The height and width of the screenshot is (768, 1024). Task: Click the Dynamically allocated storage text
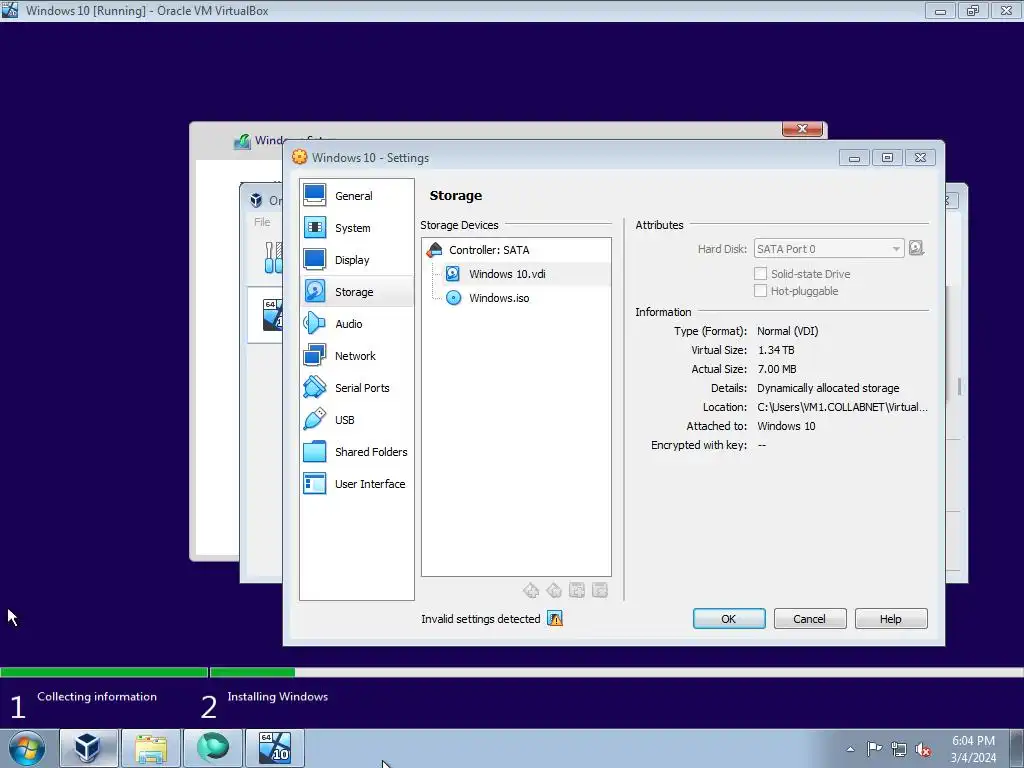click(x=828, y=388)
